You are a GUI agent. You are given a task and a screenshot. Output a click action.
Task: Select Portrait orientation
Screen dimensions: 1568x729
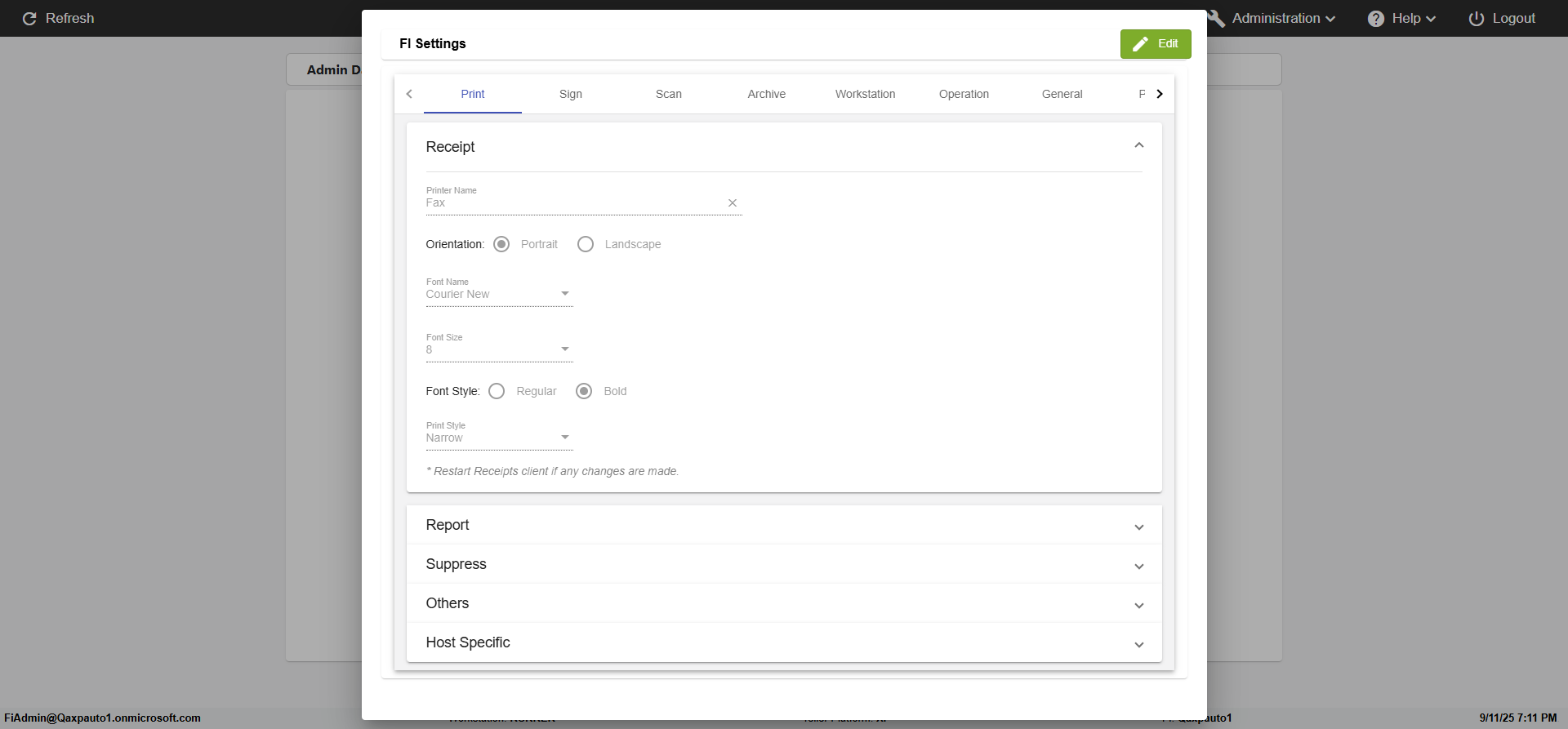(x=501, y=244)
